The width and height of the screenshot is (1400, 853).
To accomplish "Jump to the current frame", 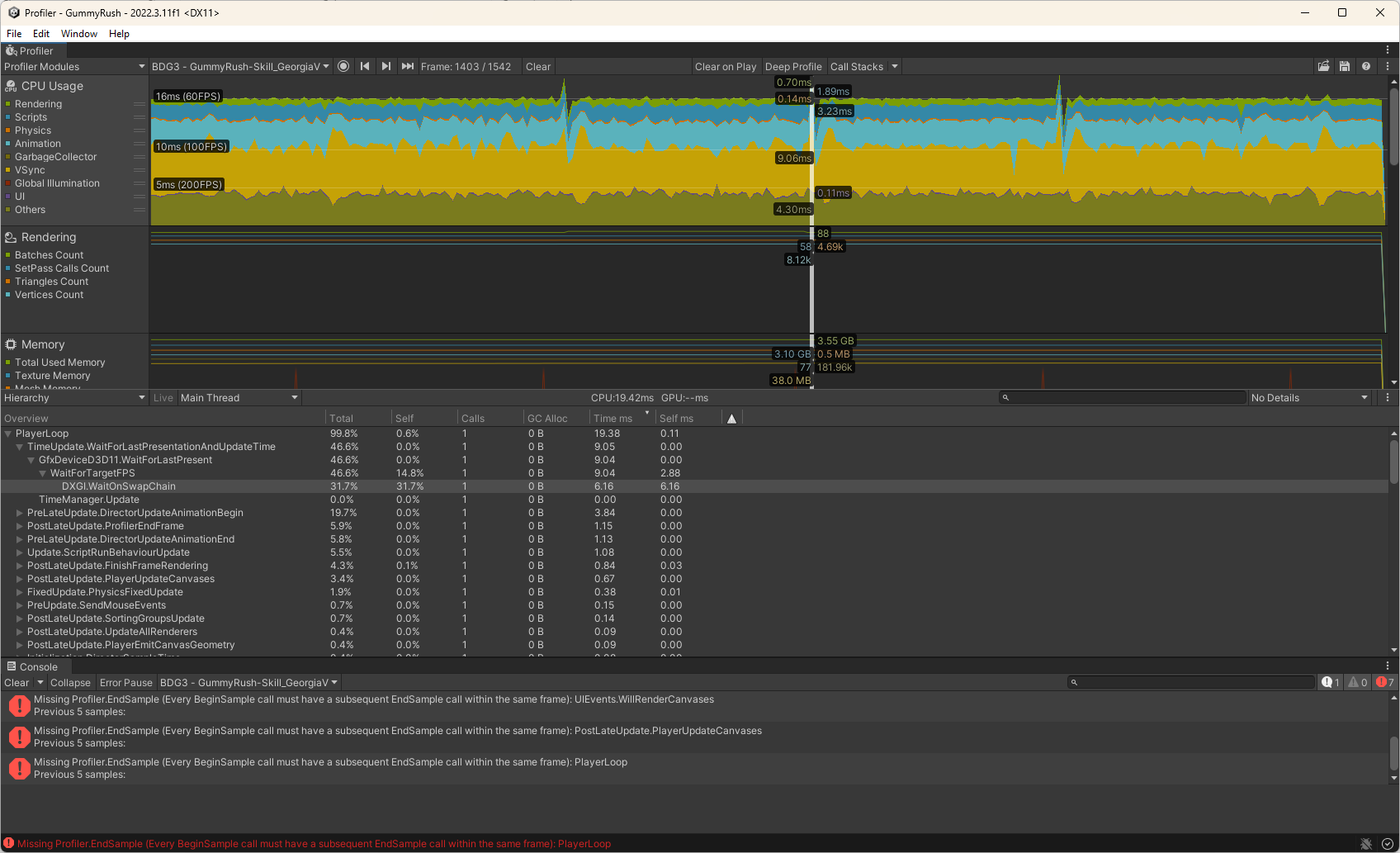I will click(x=408, y=66).
